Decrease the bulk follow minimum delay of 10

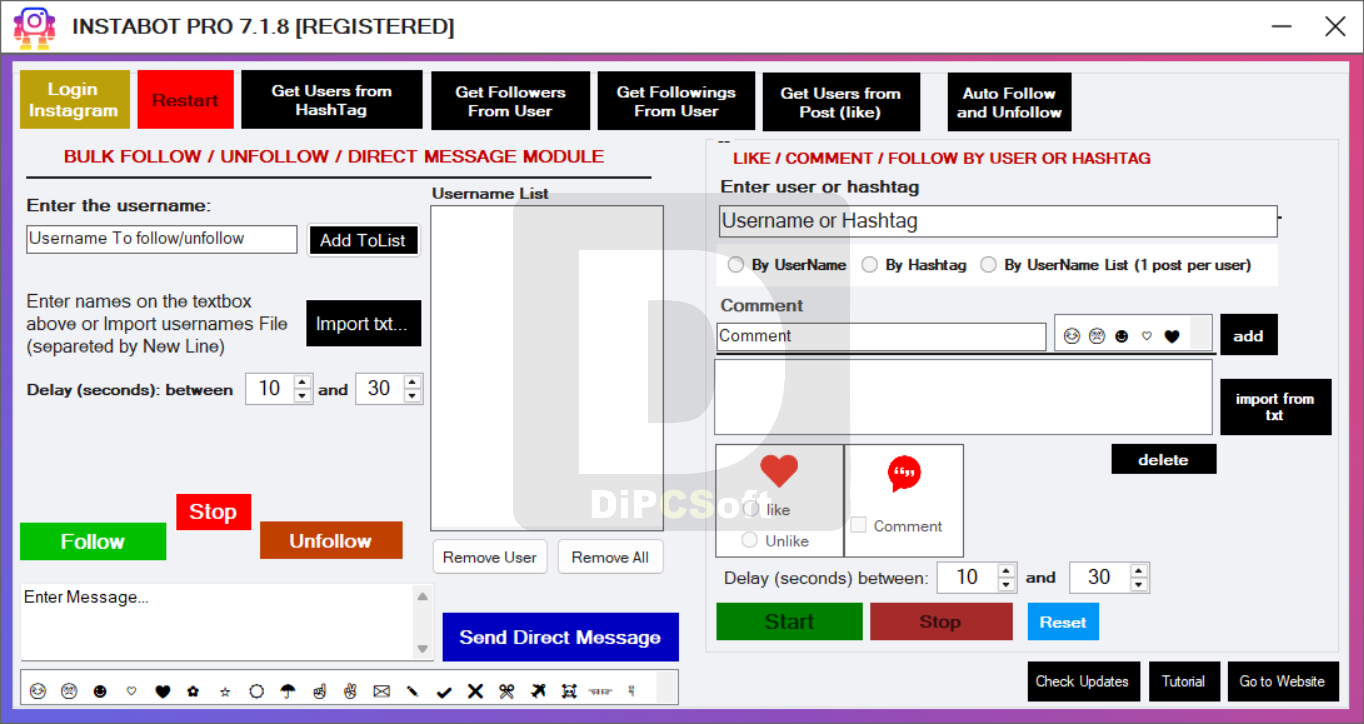(304, 396)
